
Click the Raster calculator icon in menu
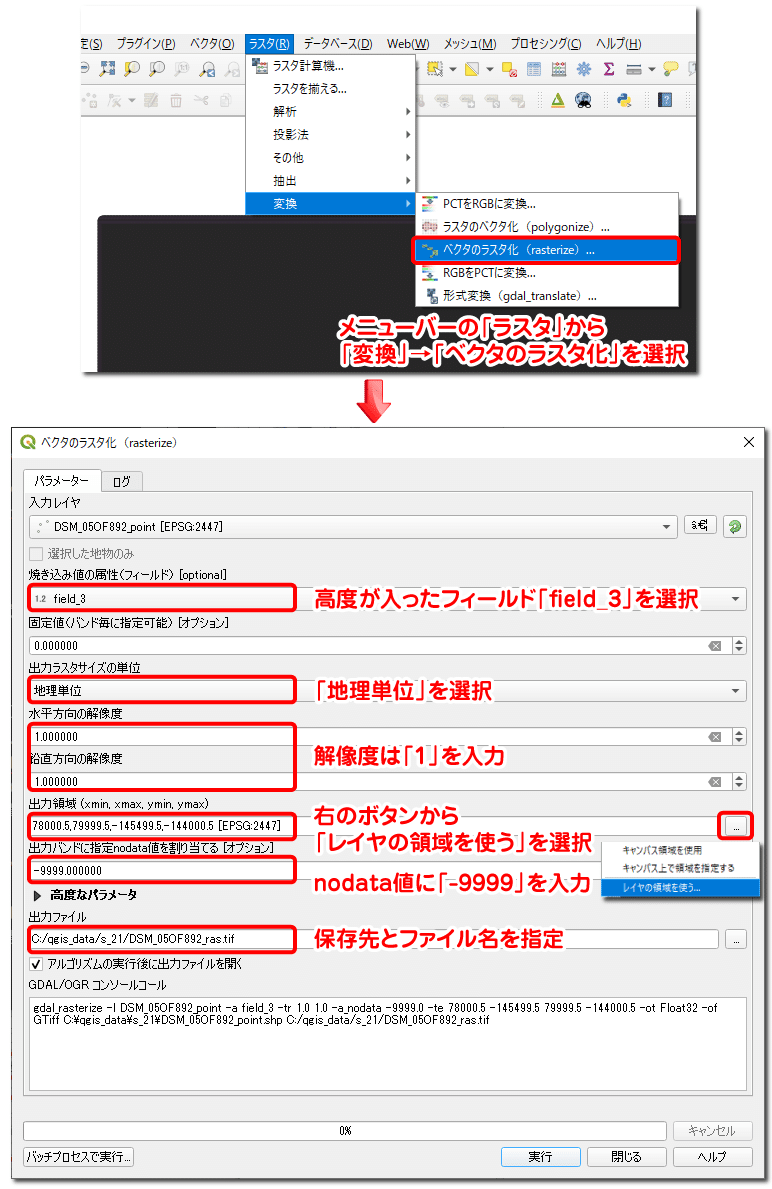point(259,66)
